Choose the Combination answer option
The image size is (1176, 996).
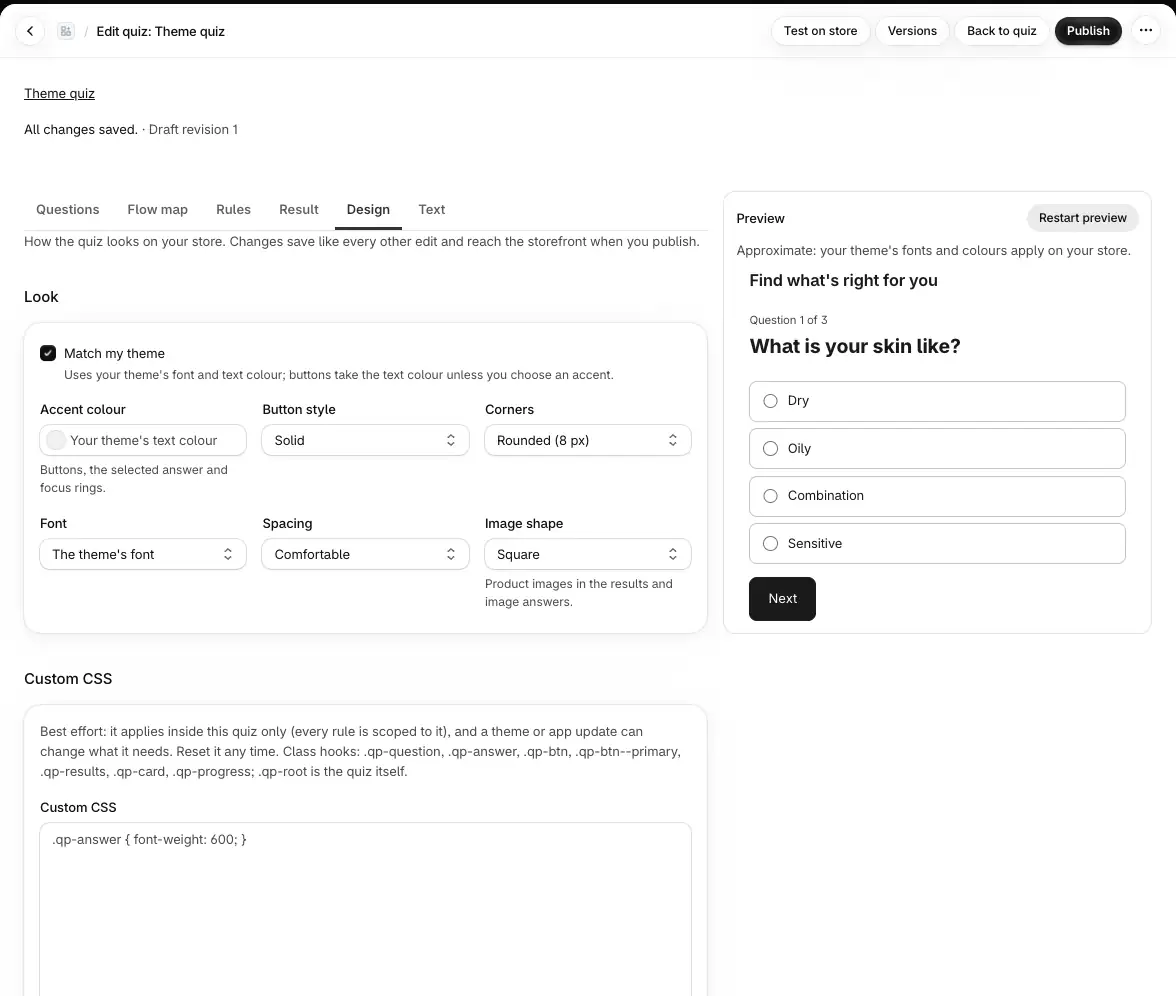tap(937, 496)
